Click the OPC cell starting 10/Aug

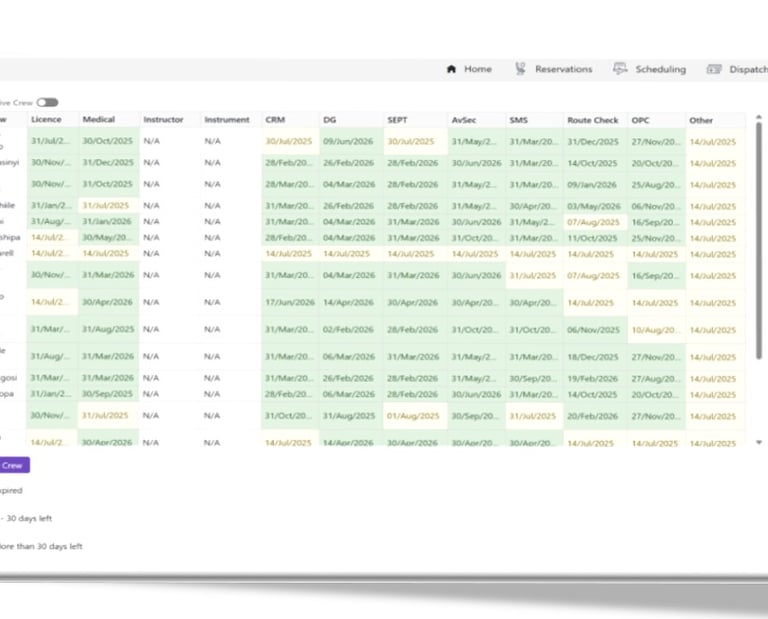[x=656, y=330]
